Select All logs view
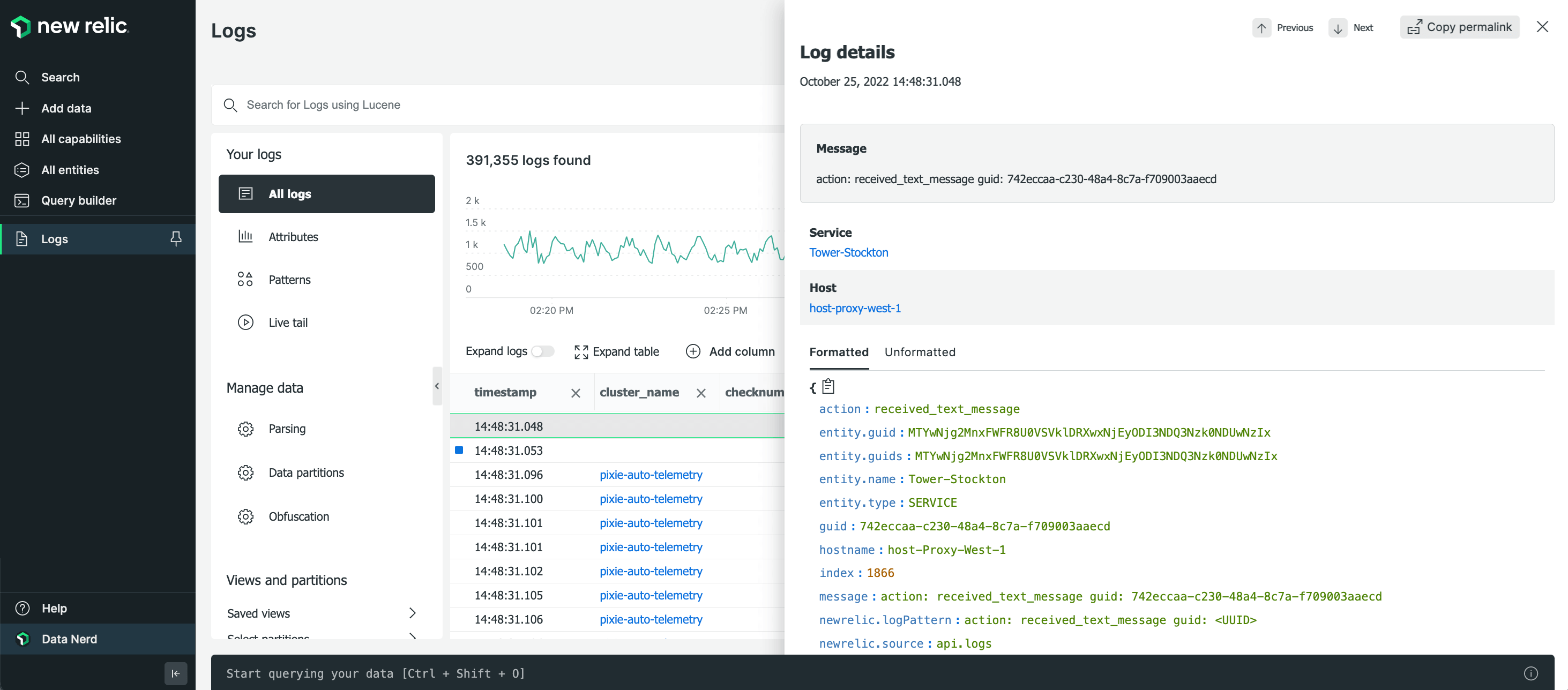Viewport: 1568px width, 690px height. [327, 194]
